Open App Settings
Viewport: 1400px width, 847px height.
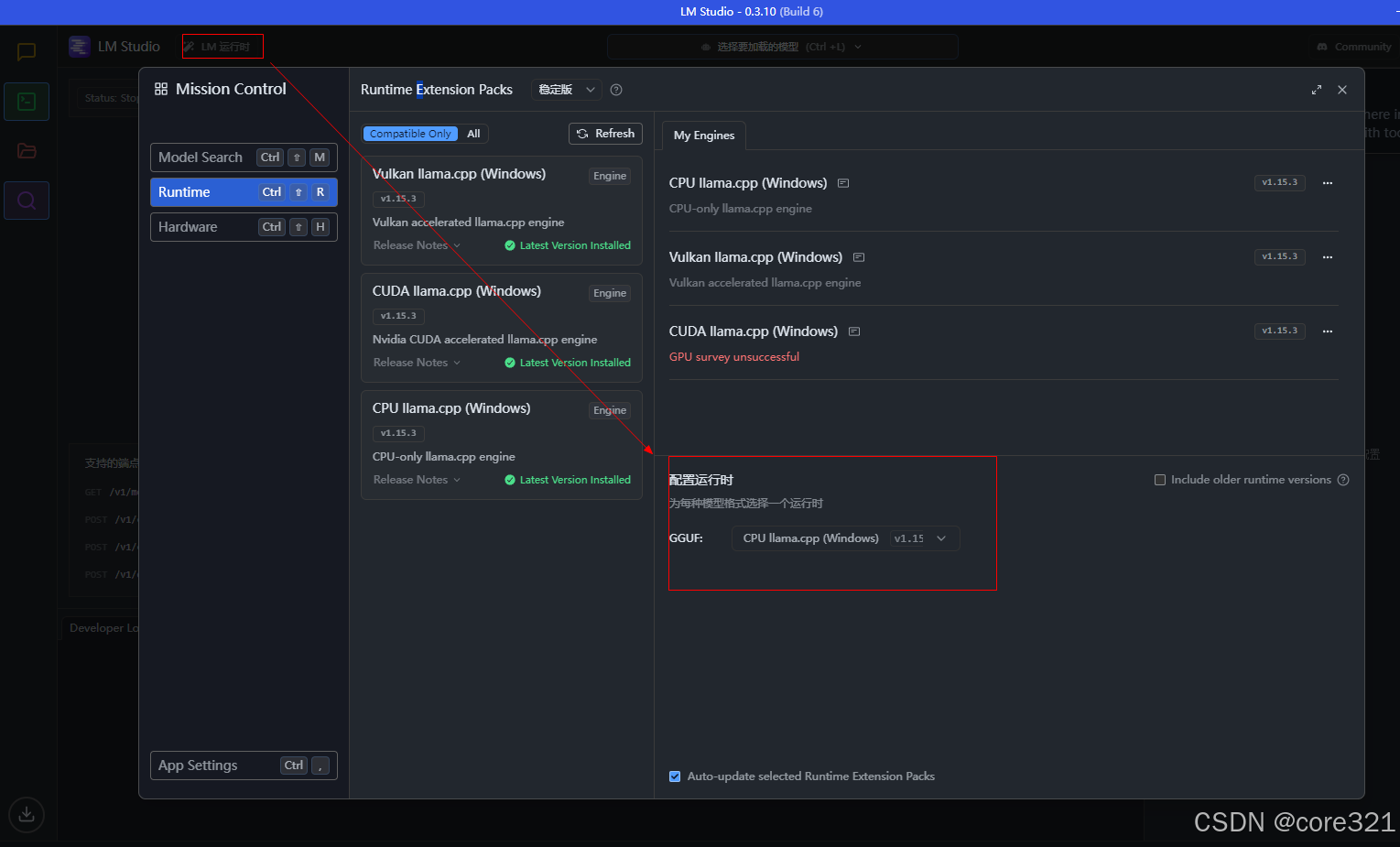pyautogui.click(x=244, y=766)
